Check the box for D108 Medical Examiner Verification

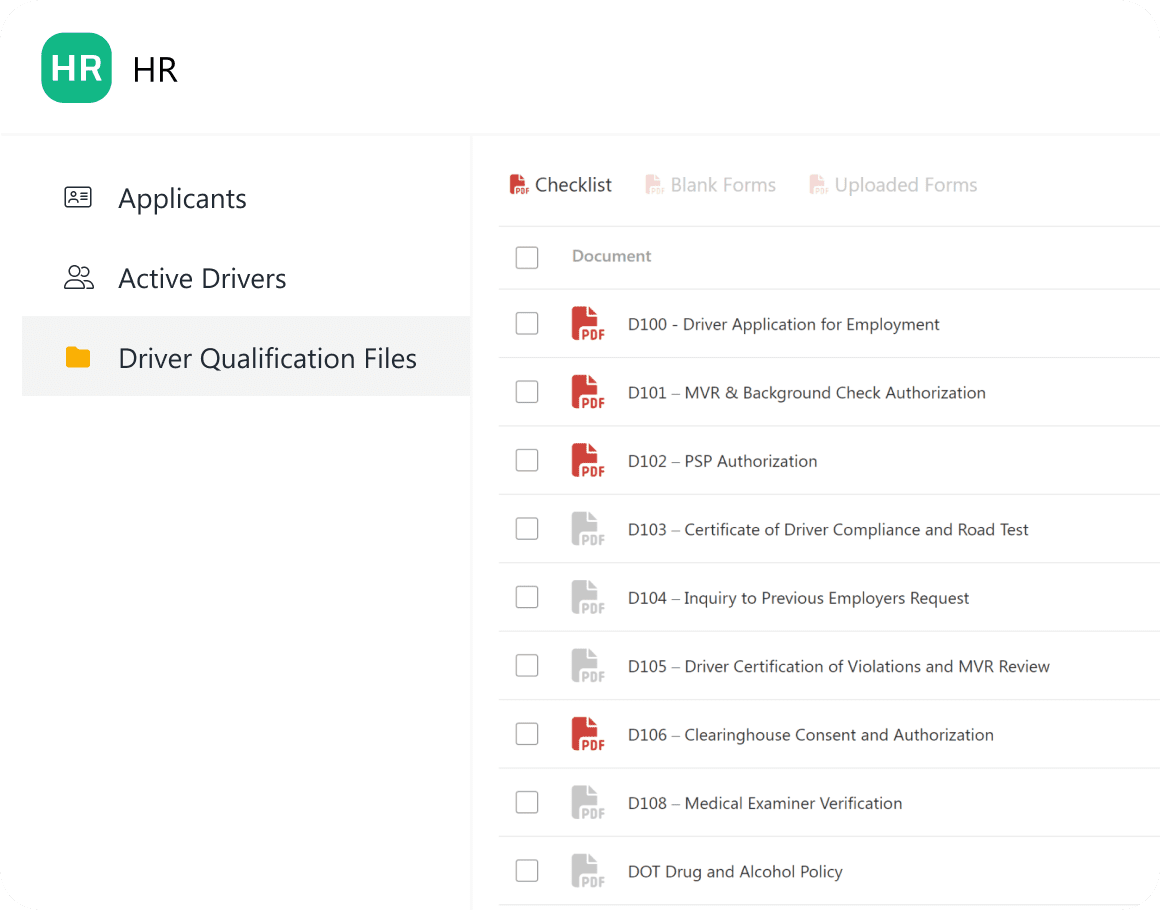click(527, 803)
